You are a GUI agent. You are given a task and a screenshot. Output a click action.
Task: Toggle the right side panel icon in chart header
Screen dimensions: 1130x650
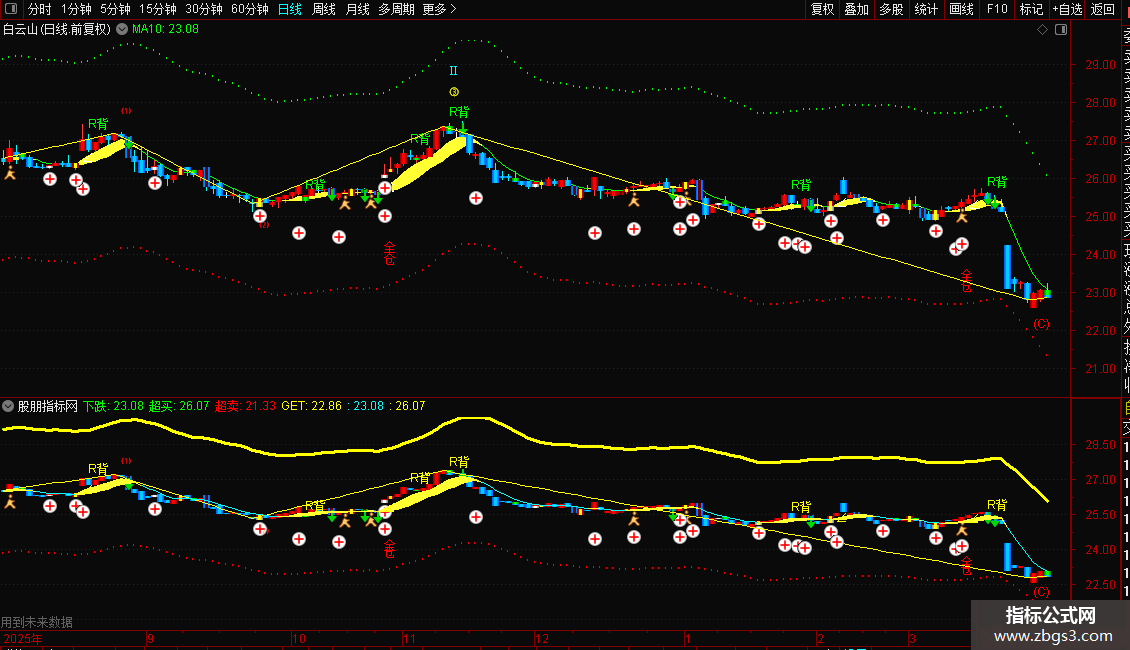[1061, 30]
